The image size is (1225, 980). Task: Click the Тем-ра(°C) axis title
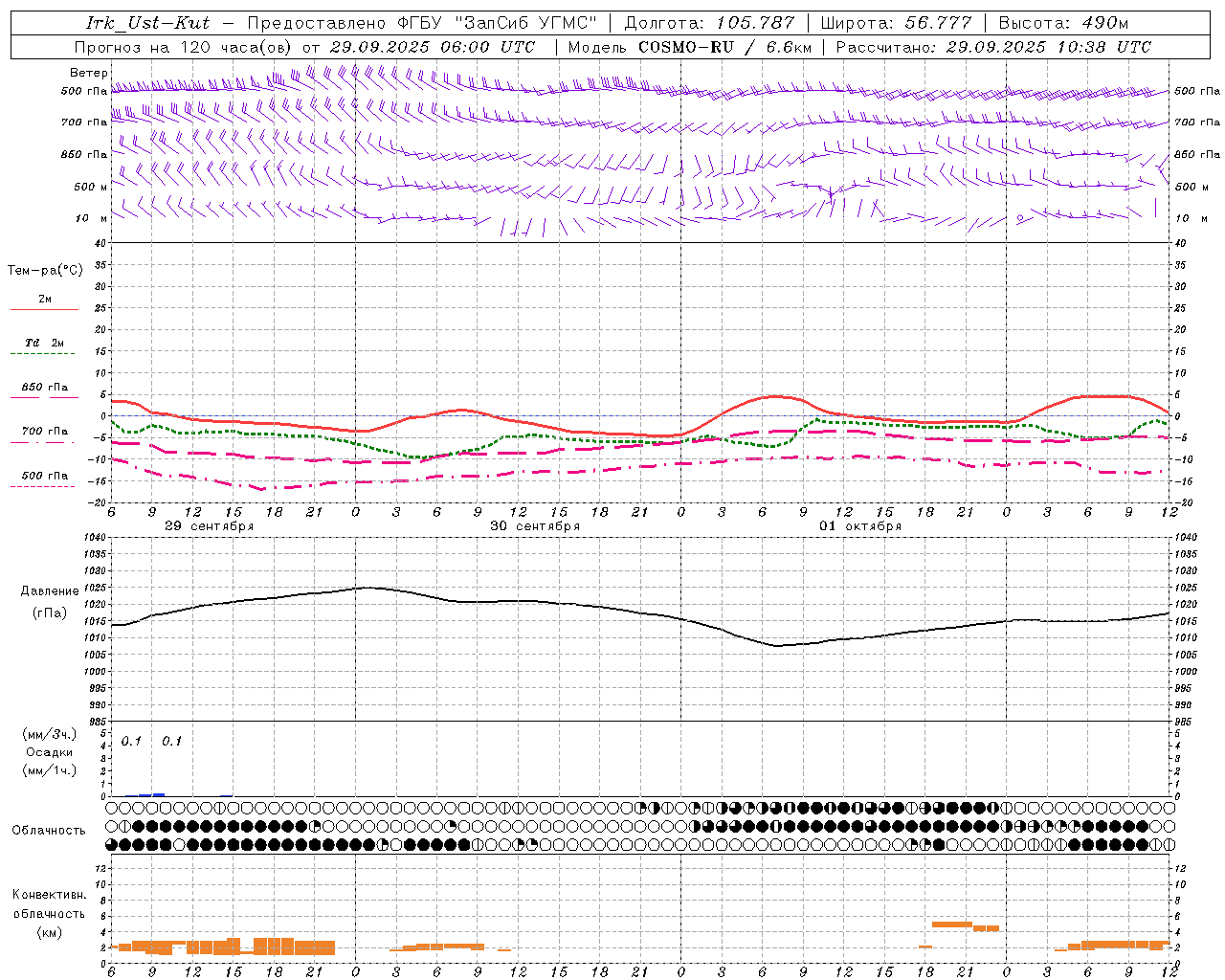(45, 271)
